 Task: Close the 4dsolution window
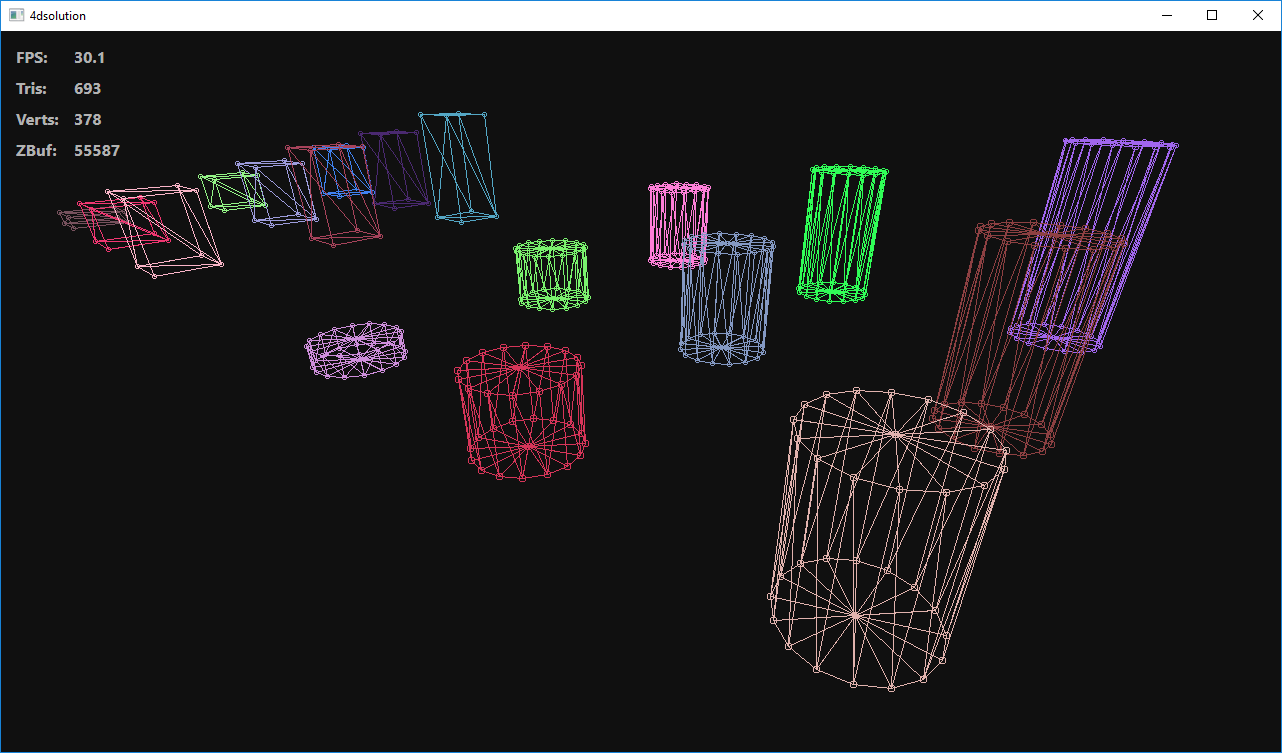(1258, 15)
